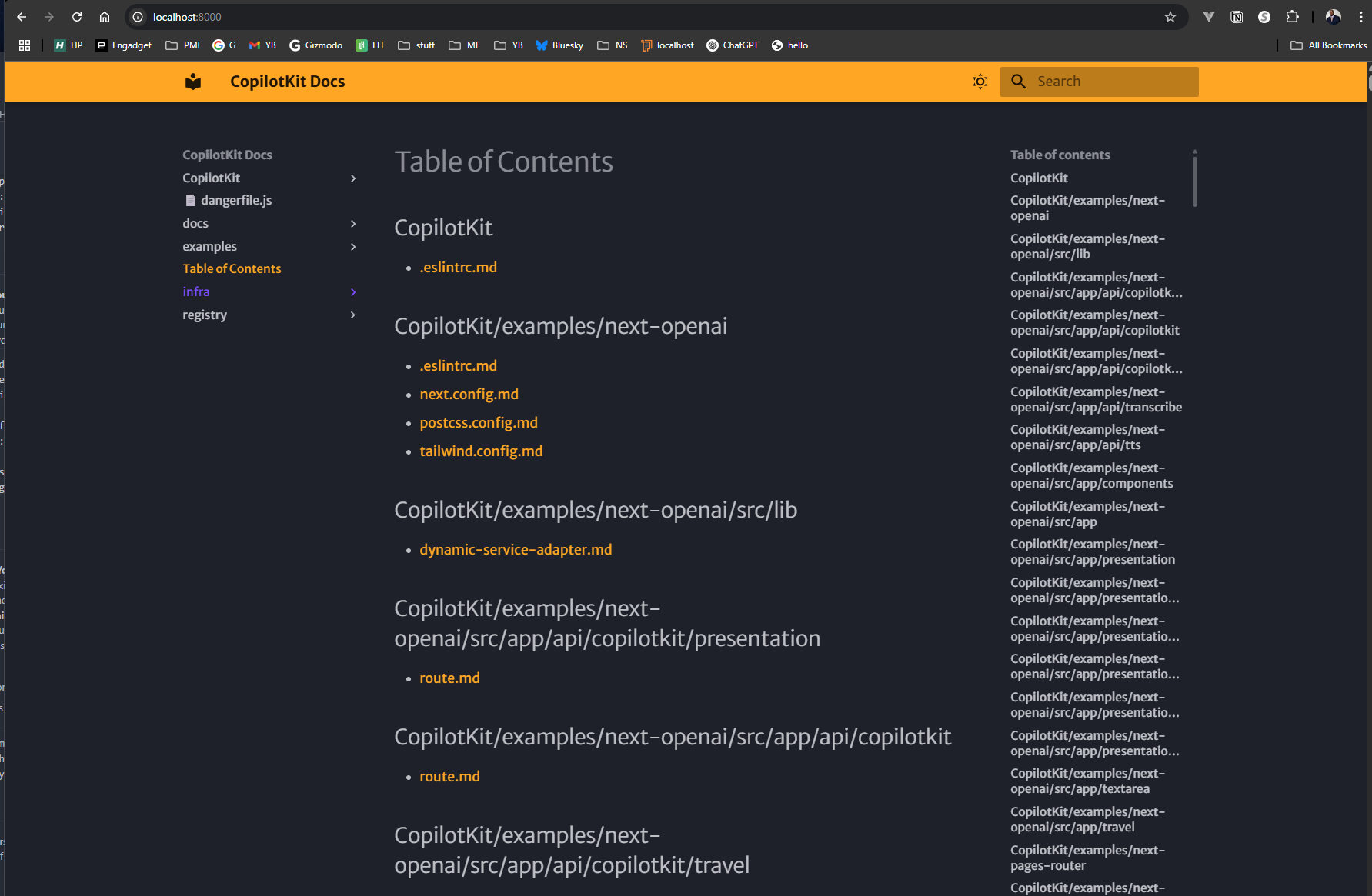This screenshot has width=1372, height=896.
Task: Open .eslintrc.md link under CopilotKit heading
Action: 458,267
